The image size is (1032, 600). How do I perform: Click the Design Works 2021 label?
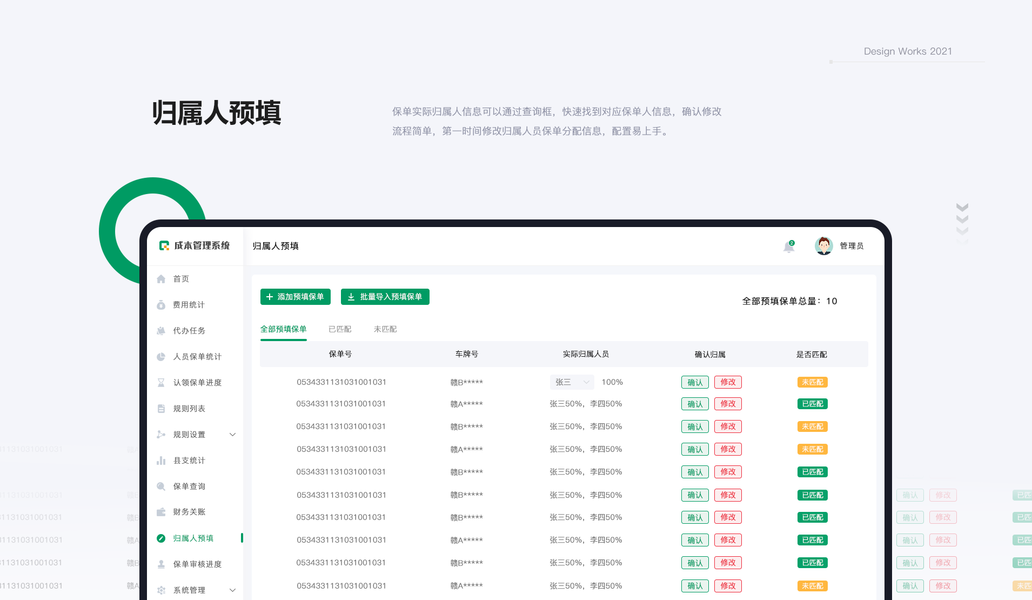[908, 51]
